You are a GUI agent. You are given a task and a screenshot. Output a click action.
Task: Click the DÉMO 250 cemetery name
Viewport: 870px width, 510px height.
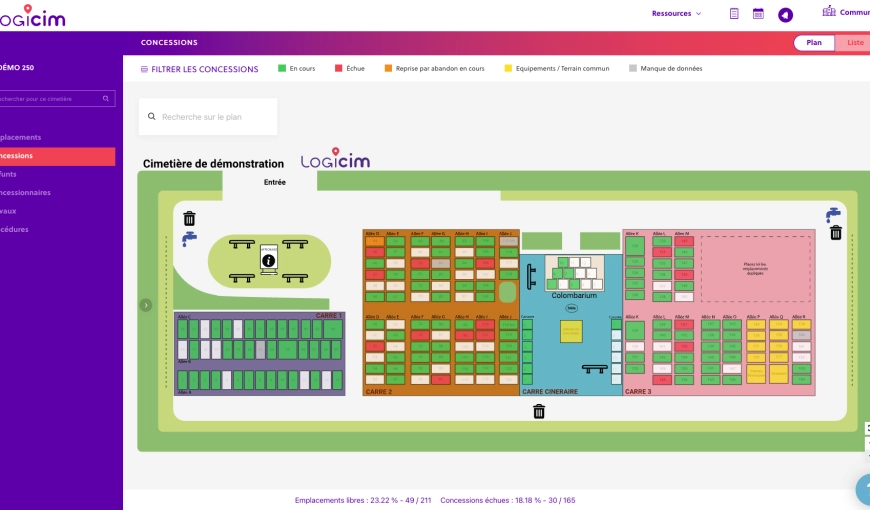(17, 68)
